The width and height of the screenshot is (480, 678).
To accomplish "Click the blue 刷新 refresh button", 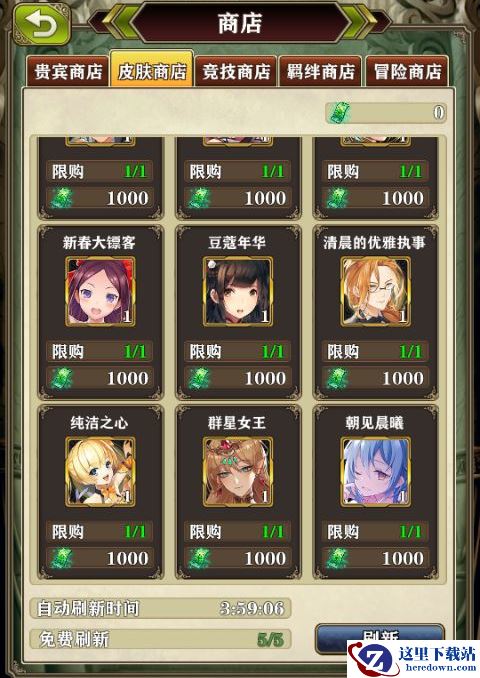I will [380, 638].
